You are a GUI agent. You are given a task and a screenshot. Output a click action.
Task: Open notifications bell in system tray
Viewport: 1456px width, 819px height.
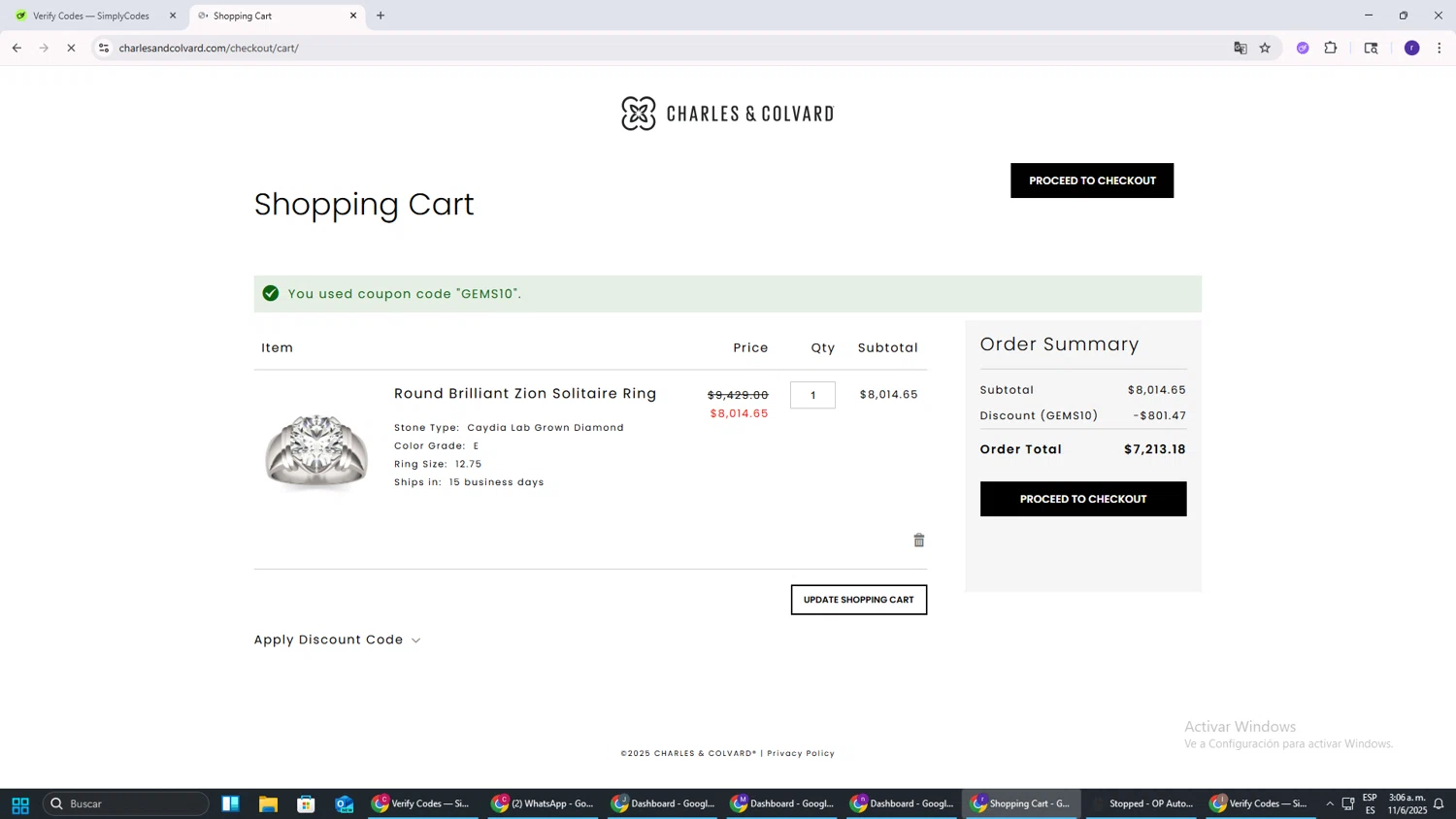1439,803
